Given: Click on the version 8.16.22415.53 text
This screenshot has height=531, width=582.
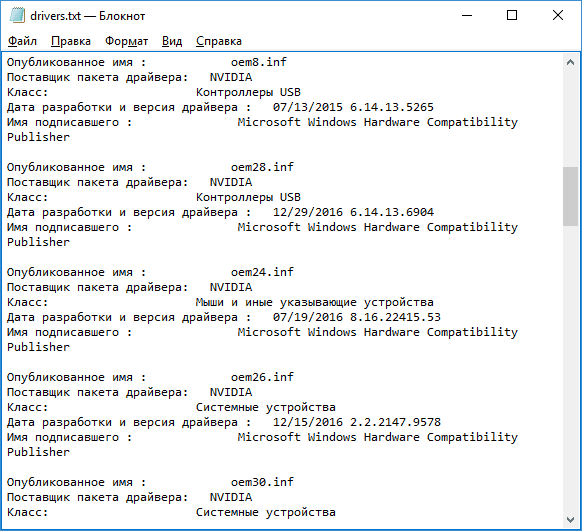Looking at the screenshot, I should pos(395,317).
